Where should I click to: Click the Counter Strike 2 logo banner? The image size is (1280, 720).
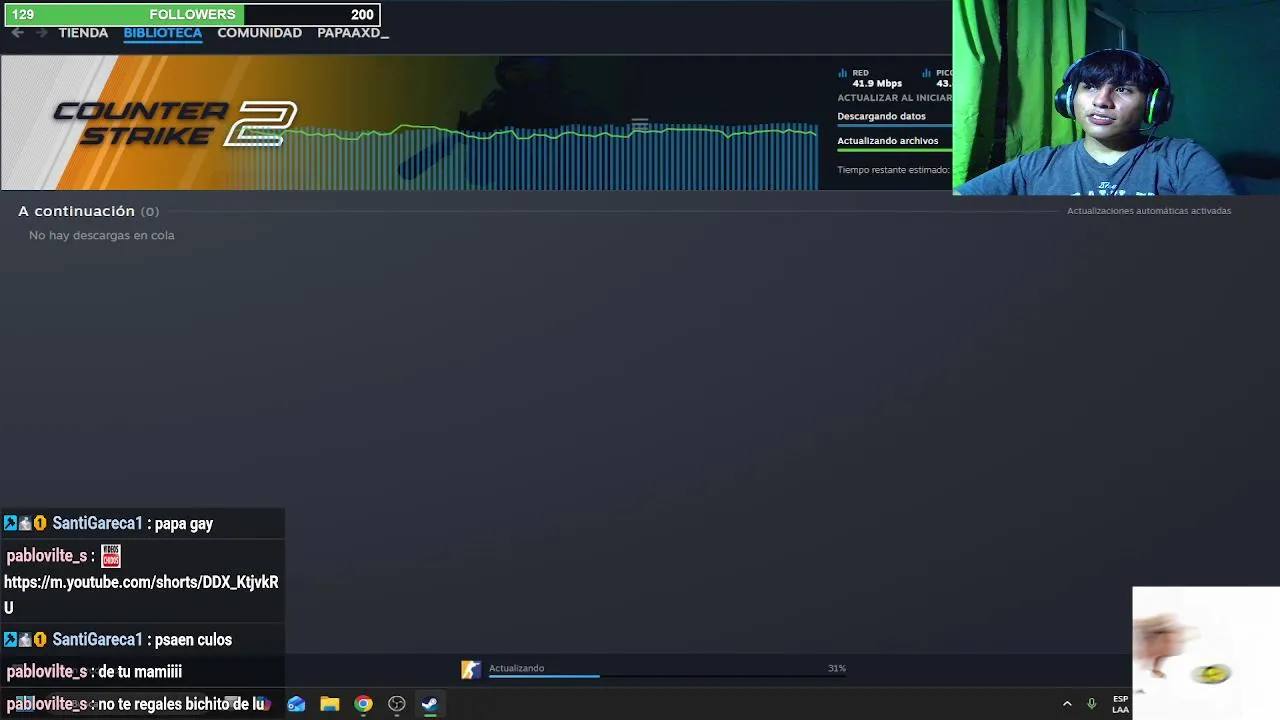point(175,123)
